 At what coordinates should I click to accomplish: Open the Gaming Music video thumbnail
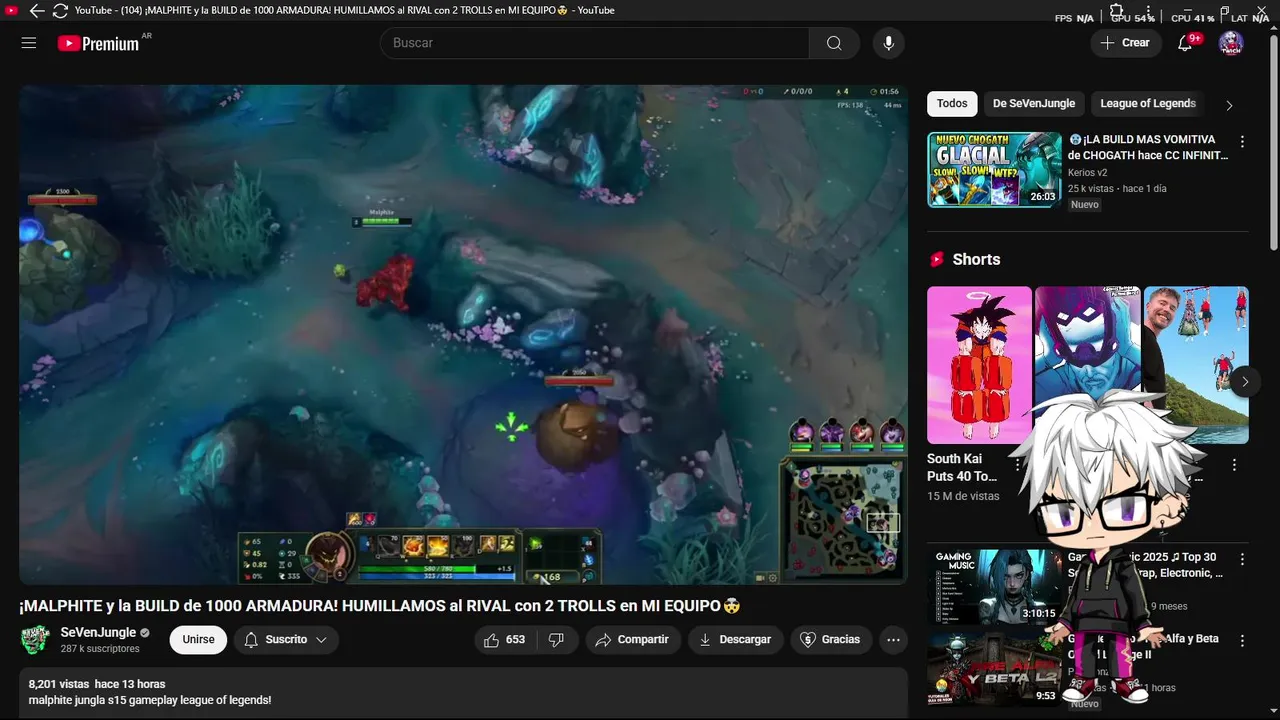(994, 587)
